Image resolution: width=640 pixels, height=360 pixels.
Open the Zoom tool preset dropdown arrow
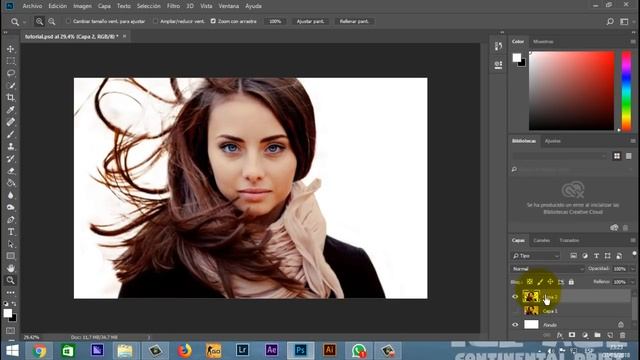click(x=24, y=22)
